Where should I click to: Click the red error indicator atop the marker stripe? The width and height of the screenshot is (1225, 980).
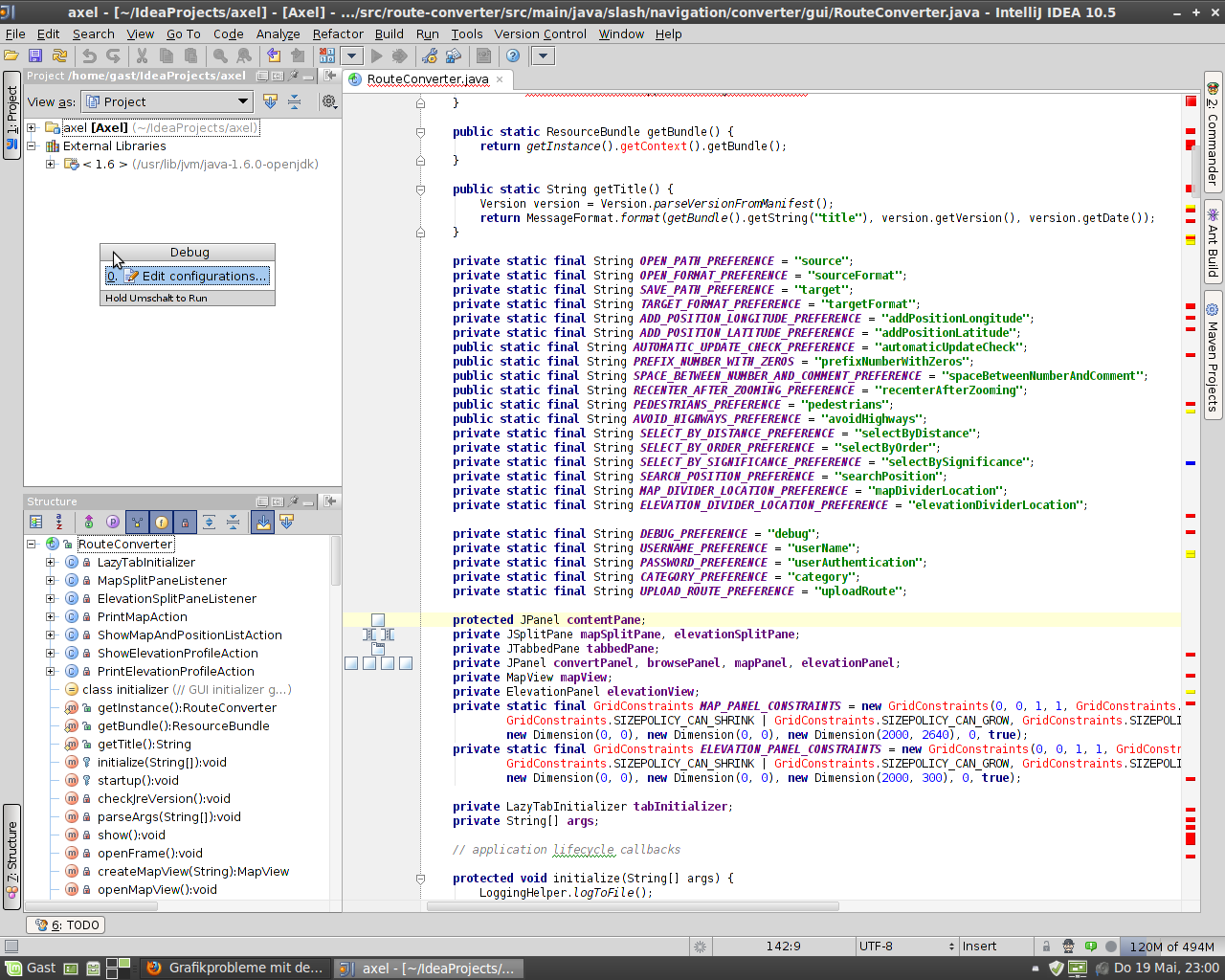1191,100
